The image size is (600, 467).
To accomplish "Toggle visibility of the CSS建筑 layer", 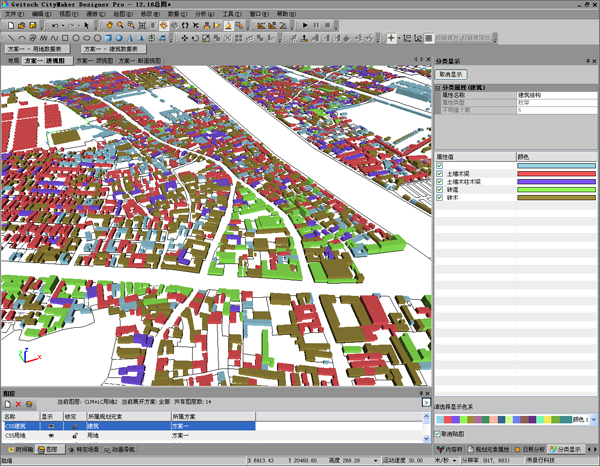I will point(51,425).
